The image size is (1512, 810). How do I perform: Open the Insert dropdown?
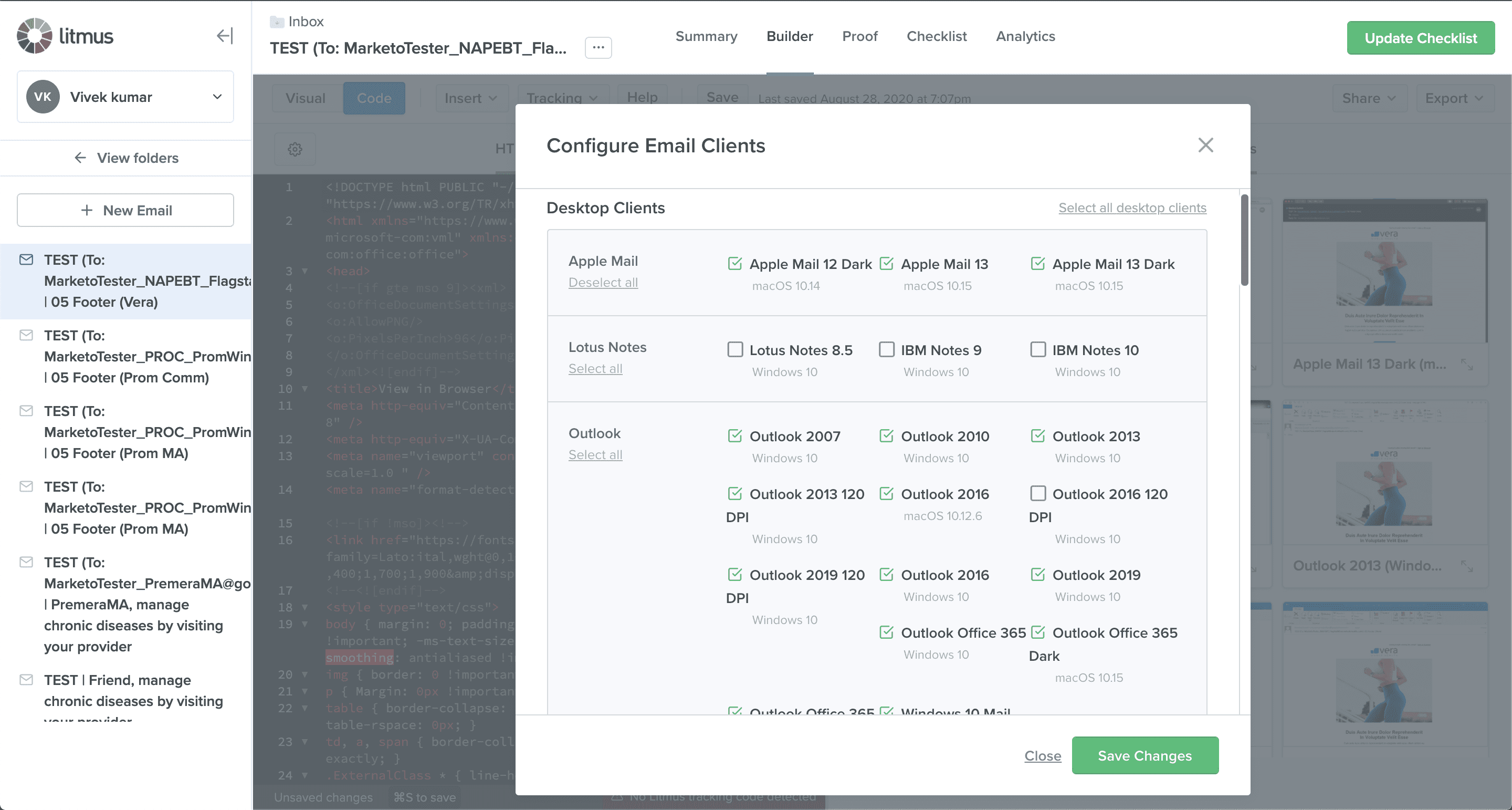pyautogui.click(x=471, y=98)
